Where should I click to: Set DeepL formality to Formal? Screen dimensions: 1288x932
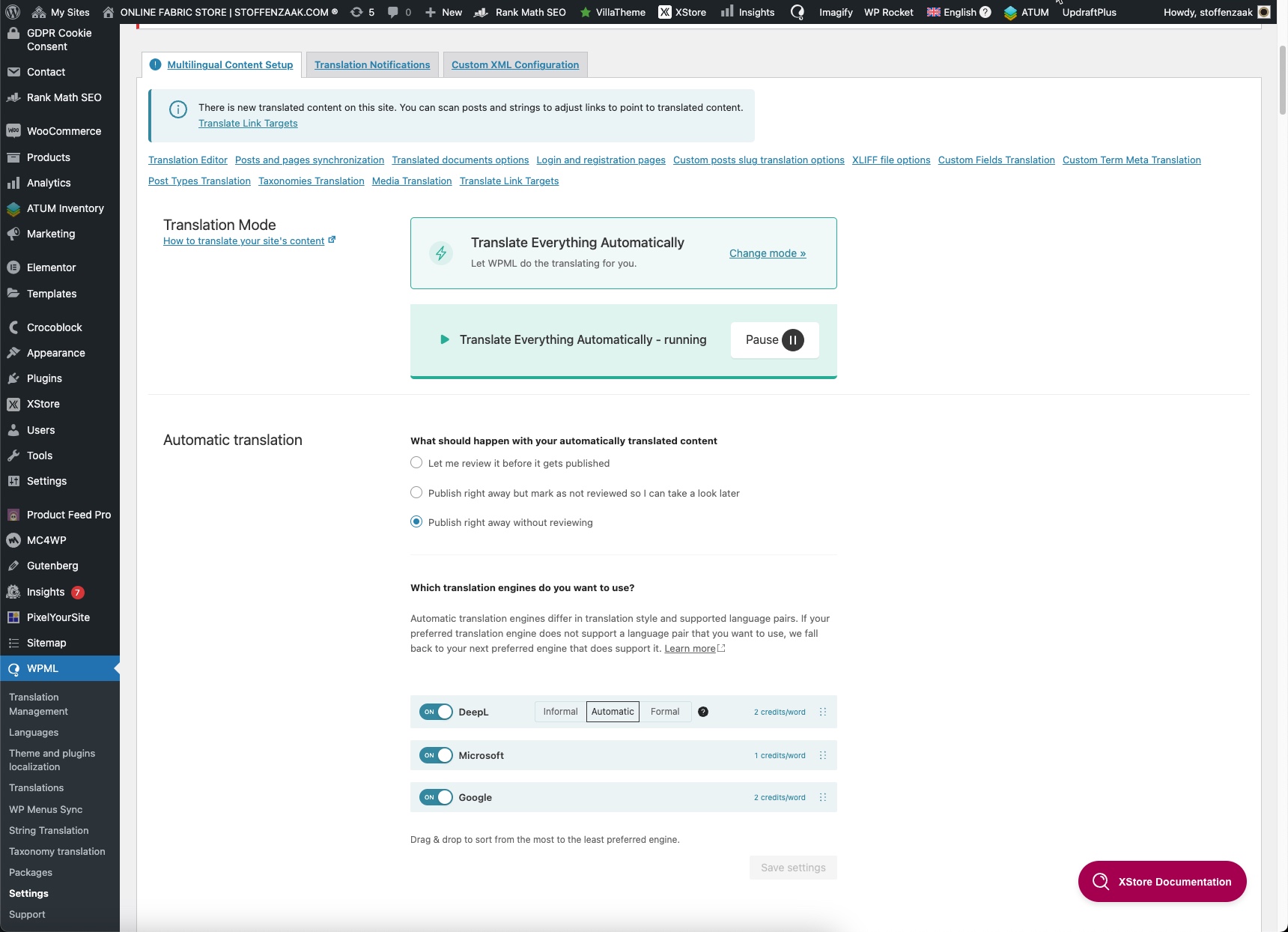[x=665, y=712]
